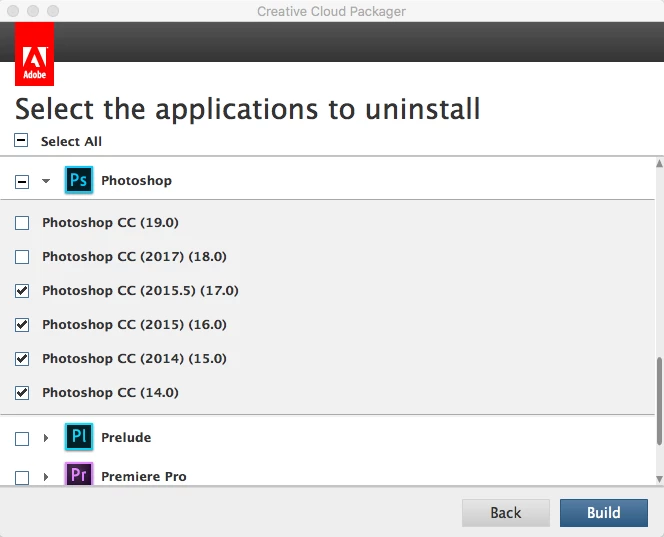
Task: Click the red close window button
Action: click(x=13, y=11)
